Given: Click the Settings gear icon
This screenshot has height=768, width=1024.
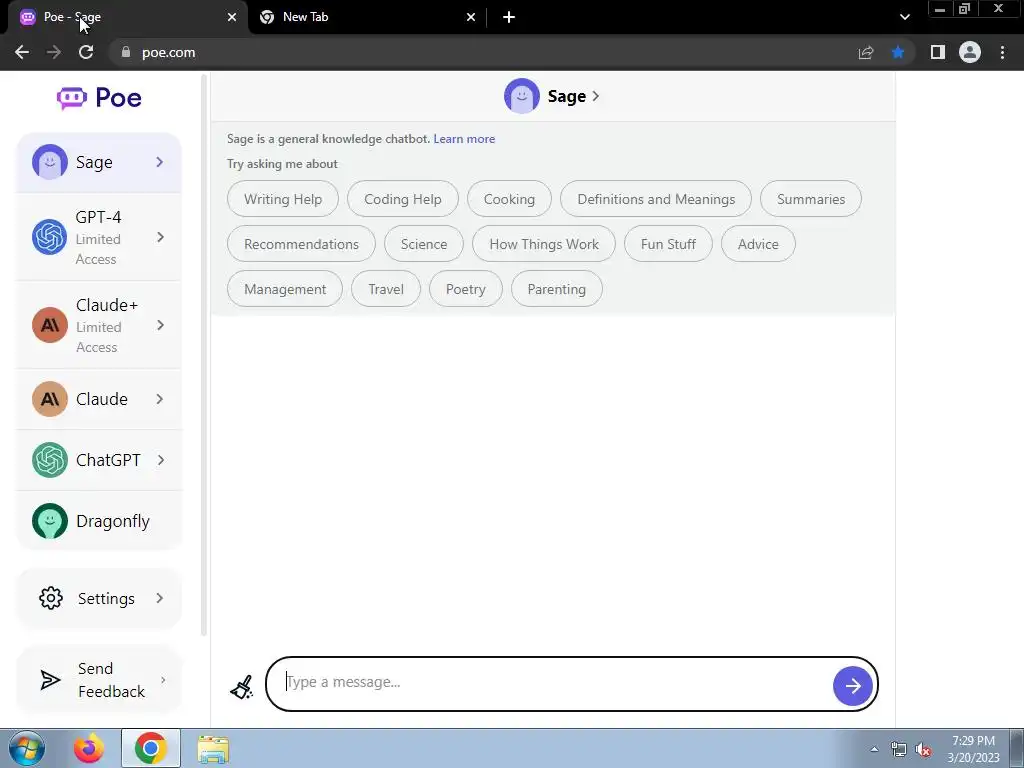Looking at the screenshot, I should pyautogui.click(x=50, y=598).
